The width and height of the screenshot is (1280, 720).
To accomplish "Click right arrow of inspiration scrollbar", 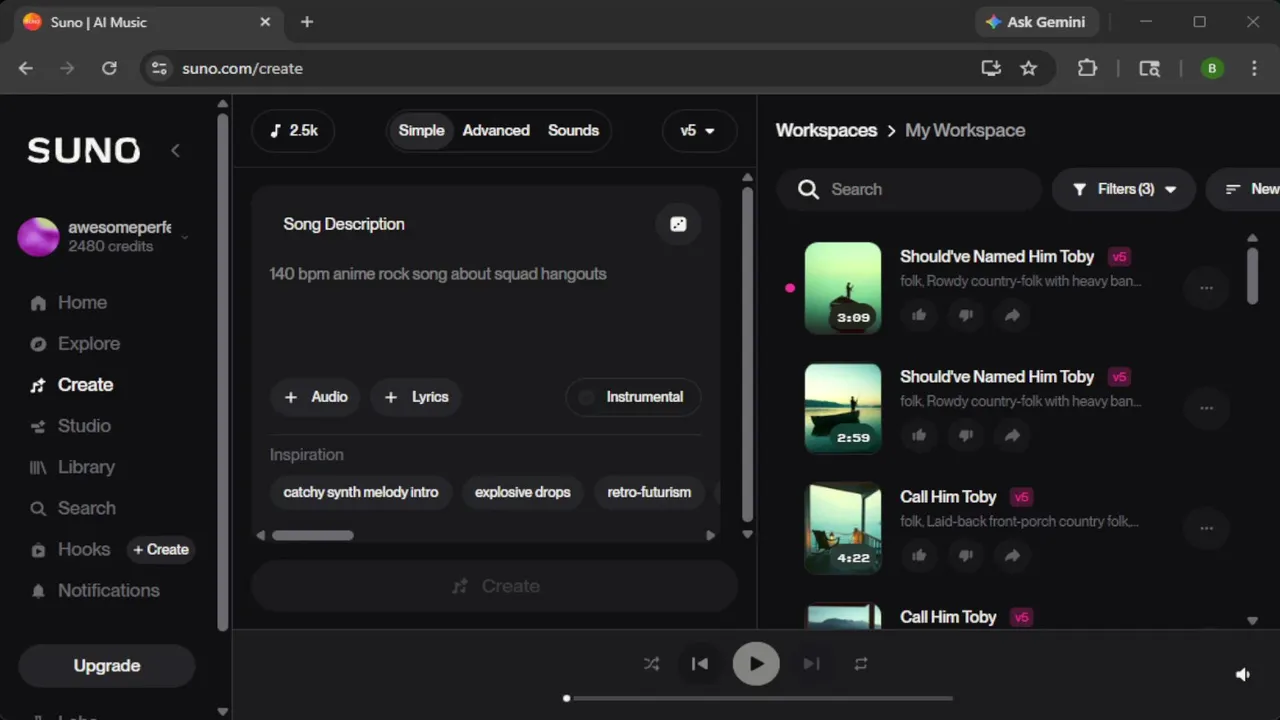I will pyautogui.click(x=710, y=535).
